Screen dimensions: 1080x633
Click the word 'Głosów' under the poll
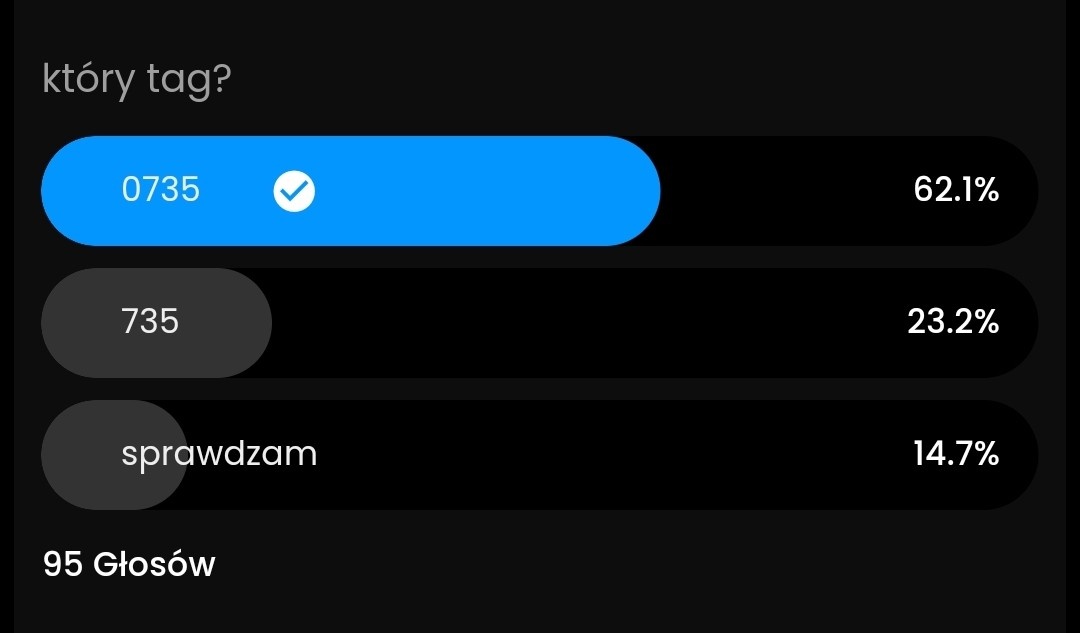(x=154, y=565)
